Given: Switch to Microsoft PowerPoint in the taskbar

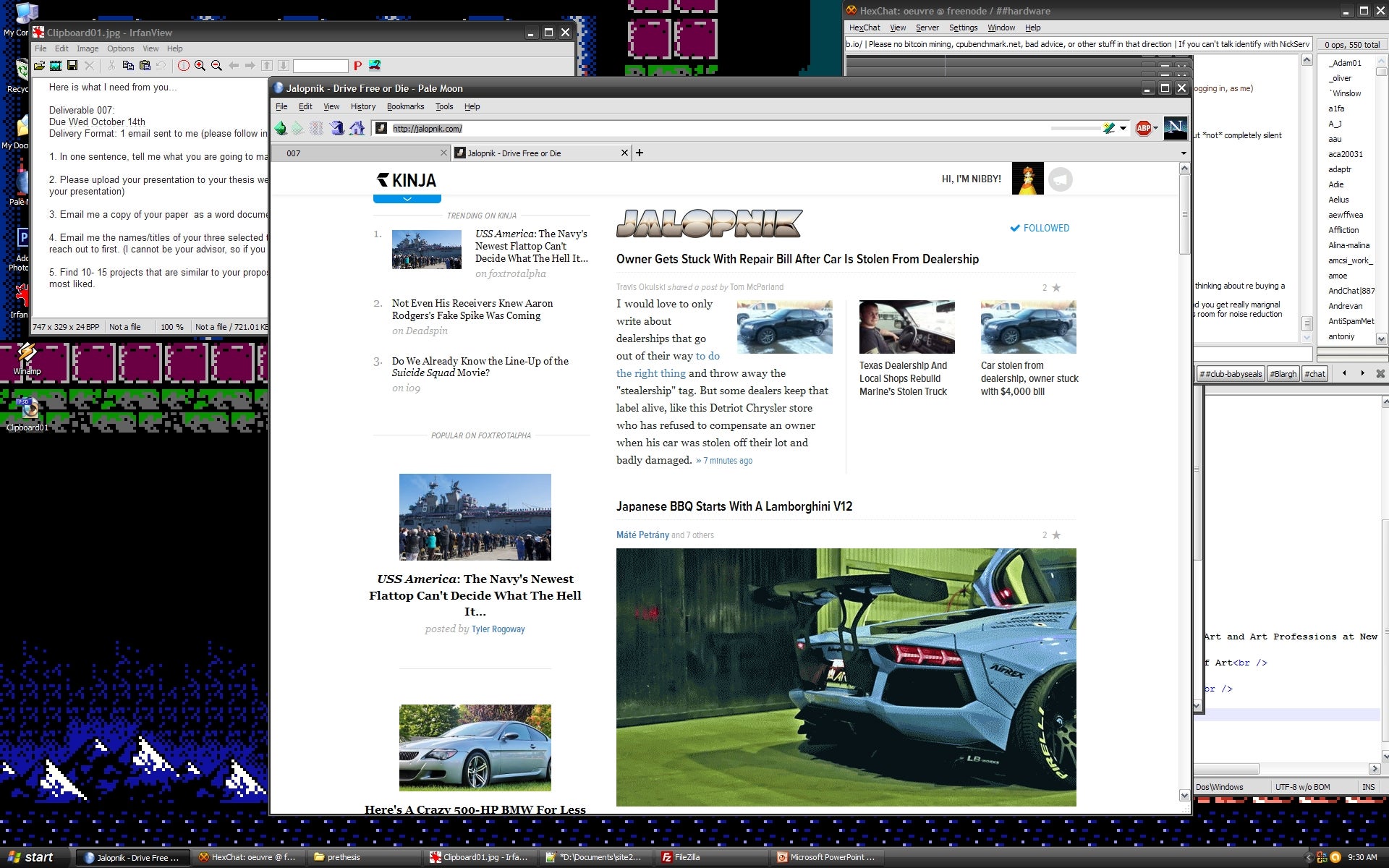Looking at the screenshot, I should 828,857.
